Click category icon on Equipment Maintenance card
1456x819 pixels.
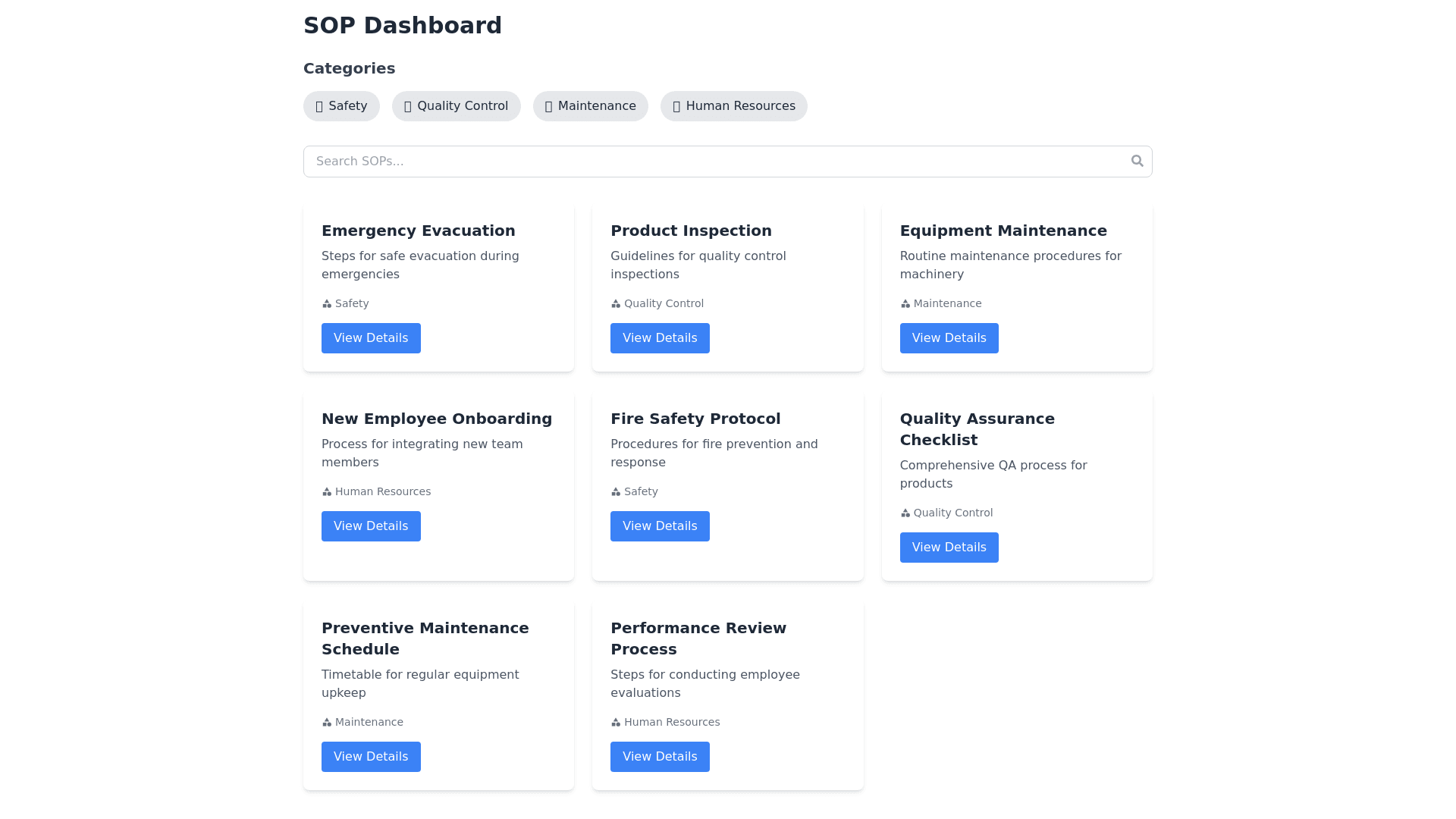click(905, 304)
